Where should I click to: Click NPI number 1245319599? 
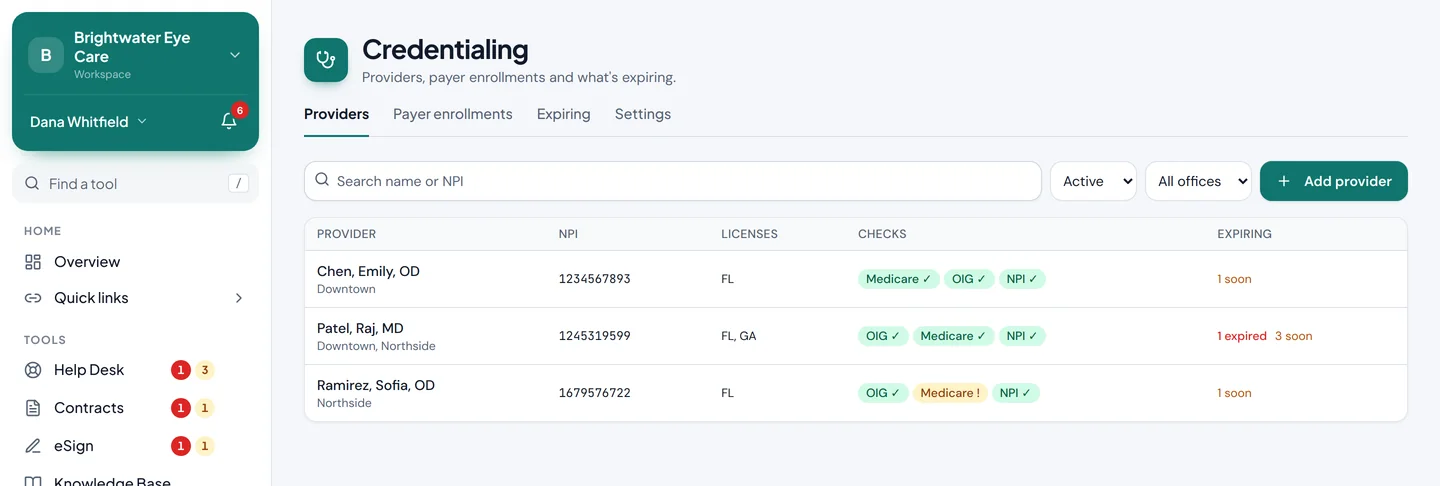[594, 336]
